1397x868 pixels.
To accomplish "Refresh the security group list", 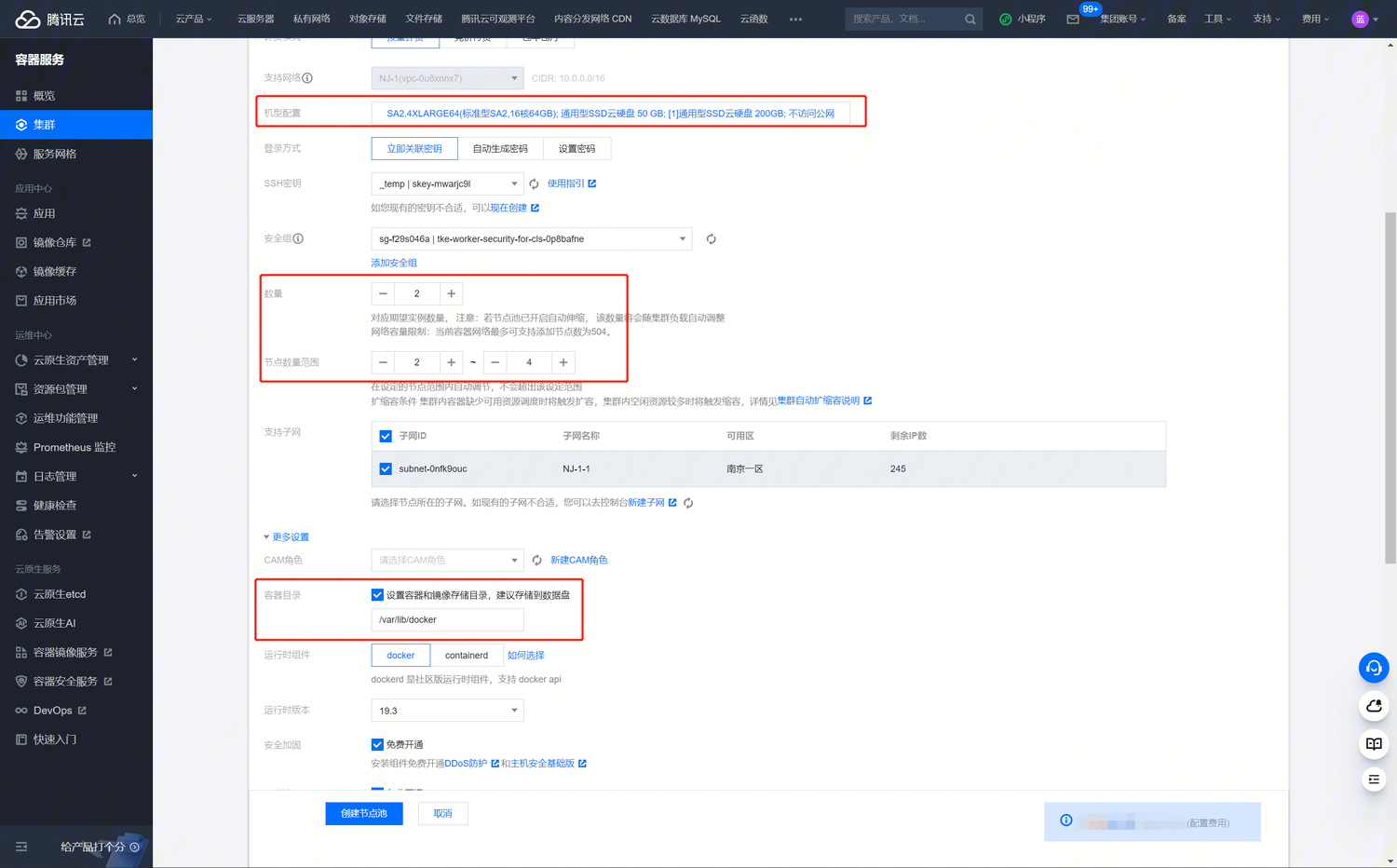I will pos(711,239).
